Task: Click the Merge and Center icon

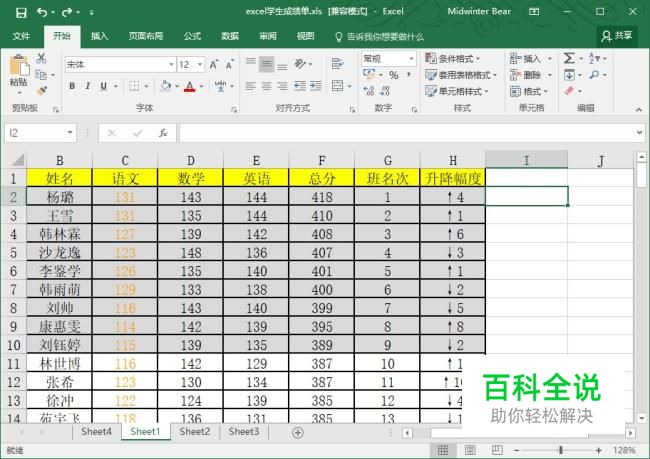Action: point(337,86)
